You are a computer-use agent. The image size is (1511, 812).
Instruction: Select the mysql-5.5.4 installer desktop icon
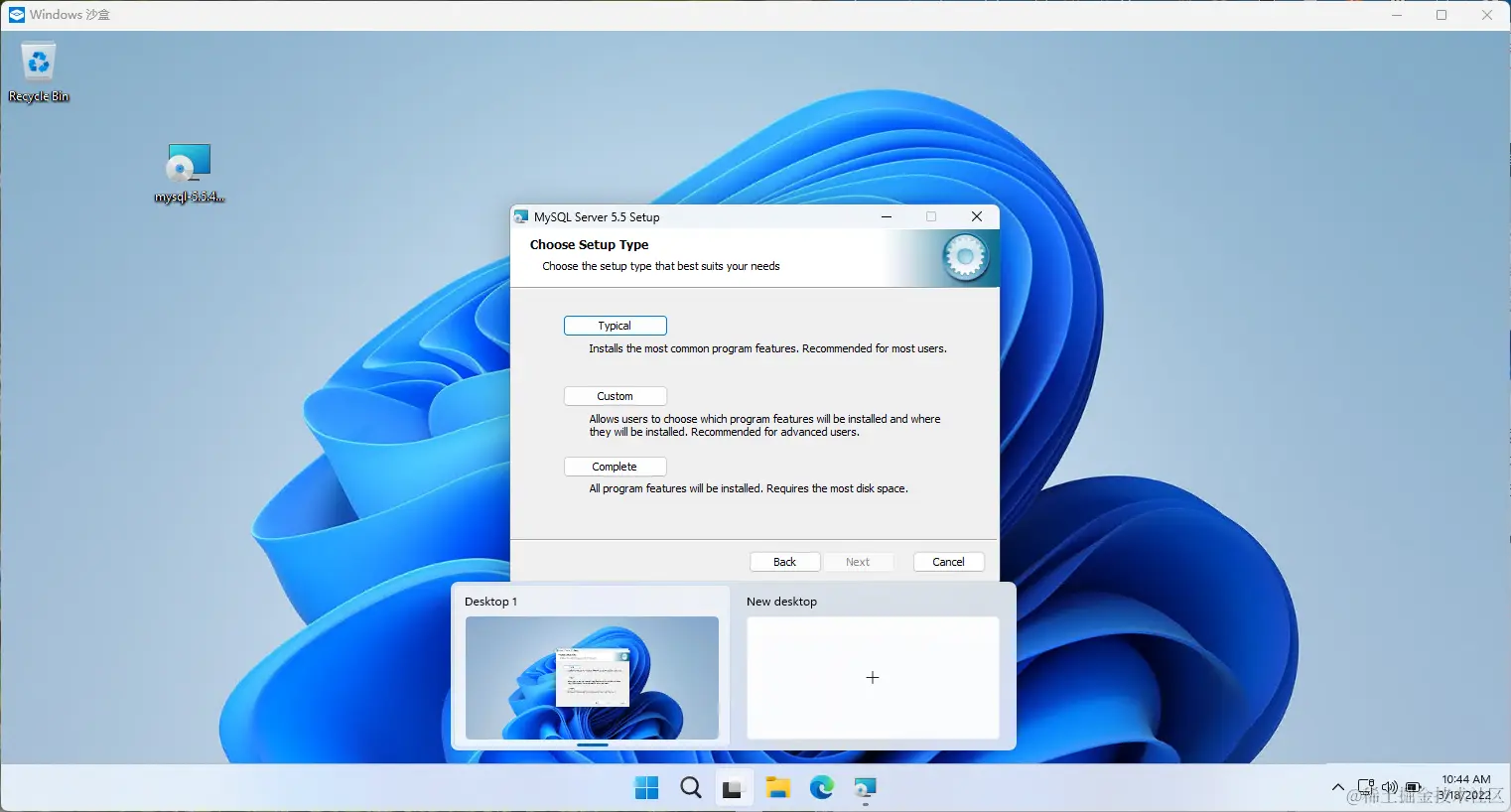[x=189, y=174]
